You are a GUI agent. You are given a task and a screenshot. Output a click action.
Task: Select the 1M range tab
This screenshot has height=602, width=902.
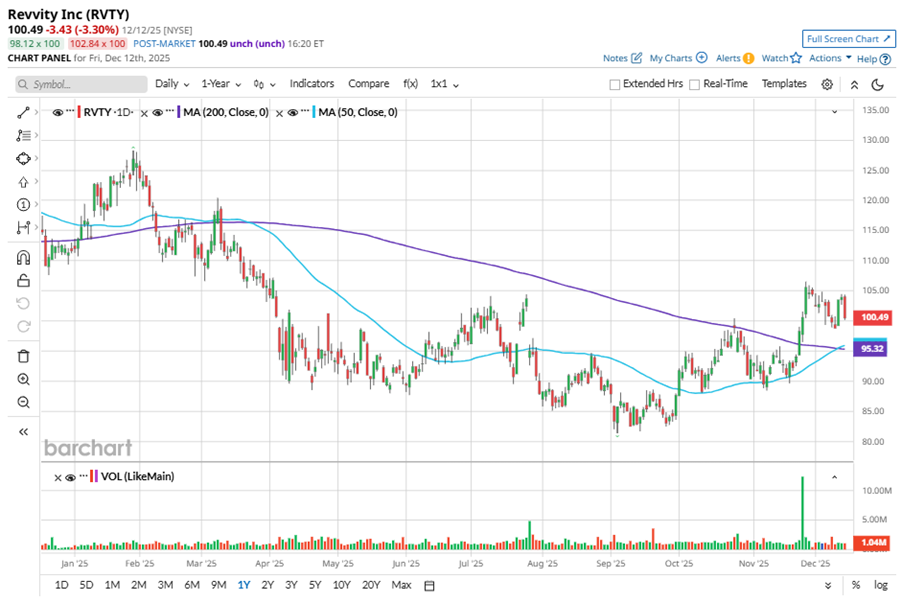[112, 585]
